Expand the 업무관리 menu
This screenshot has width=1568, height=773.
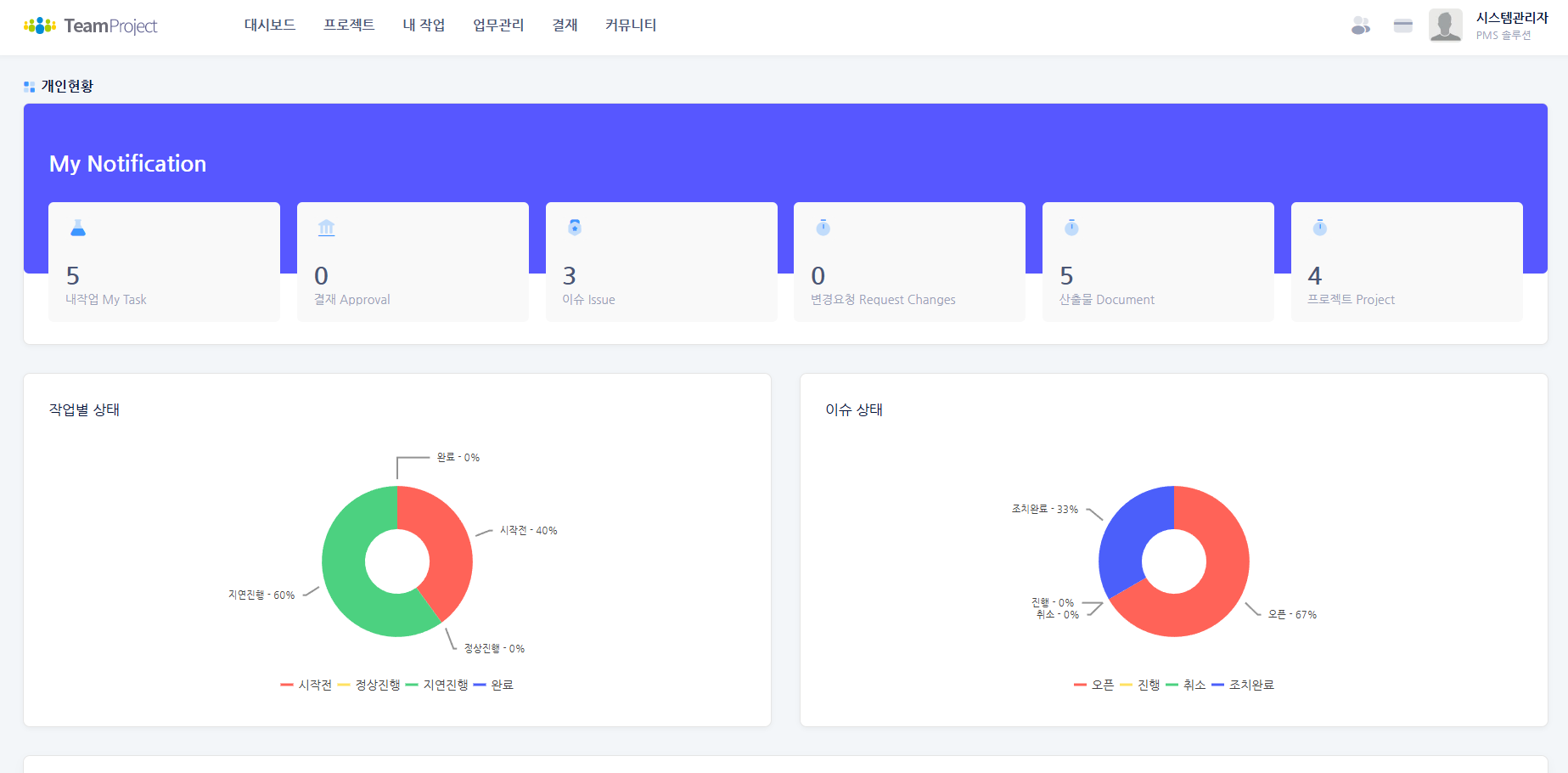(x=498, y=25)
